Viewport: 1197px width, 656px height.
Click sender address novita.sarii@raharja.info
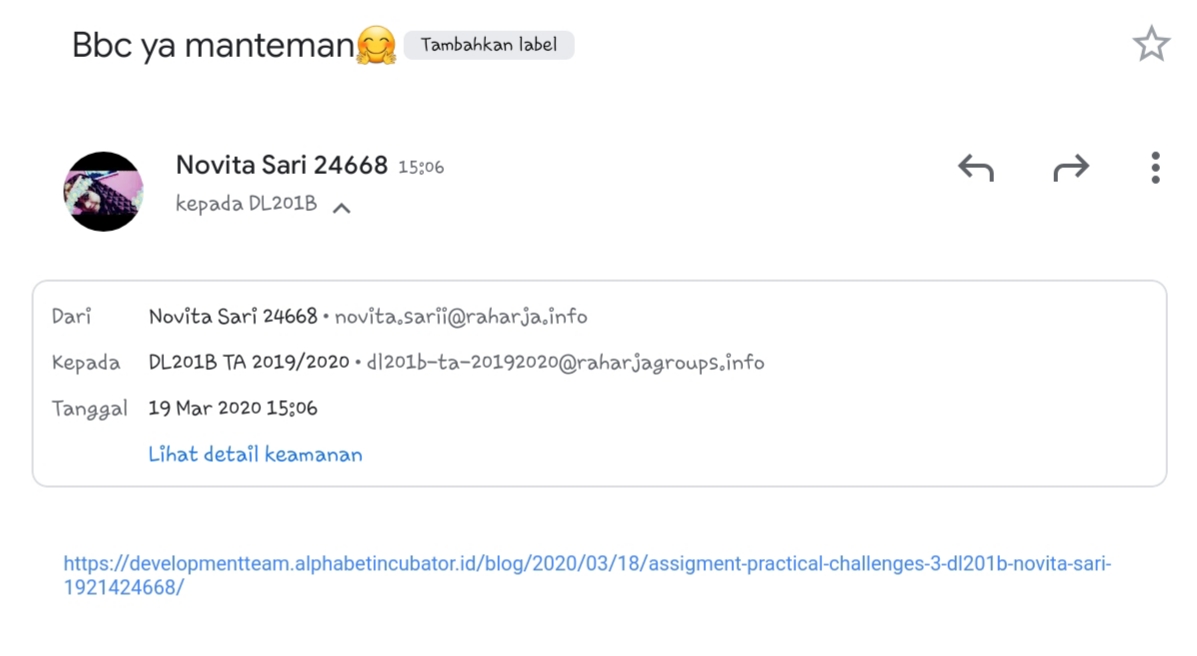click(461, 317)
